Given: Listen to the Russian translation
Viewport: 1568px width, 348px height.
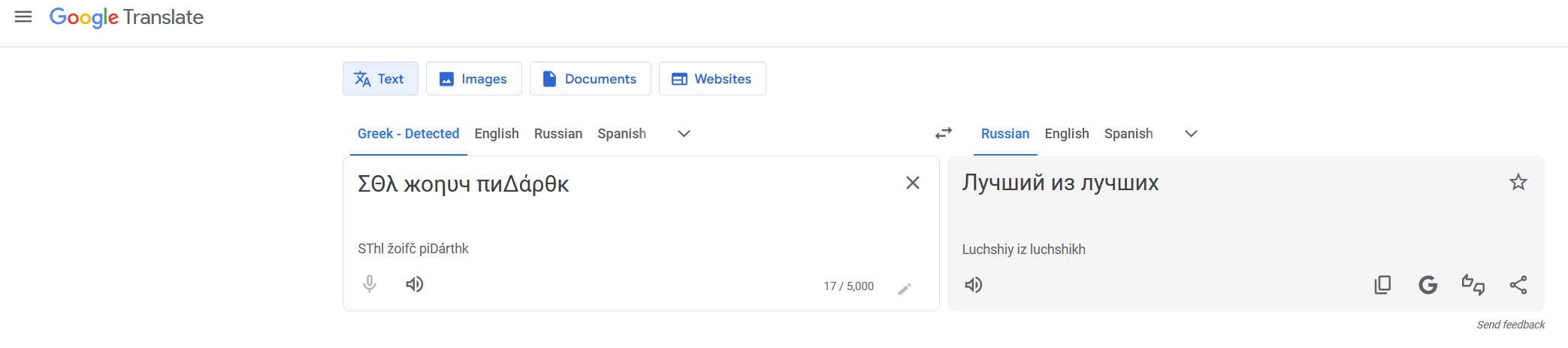Looking at the screenshot, I should click(974, 285).
